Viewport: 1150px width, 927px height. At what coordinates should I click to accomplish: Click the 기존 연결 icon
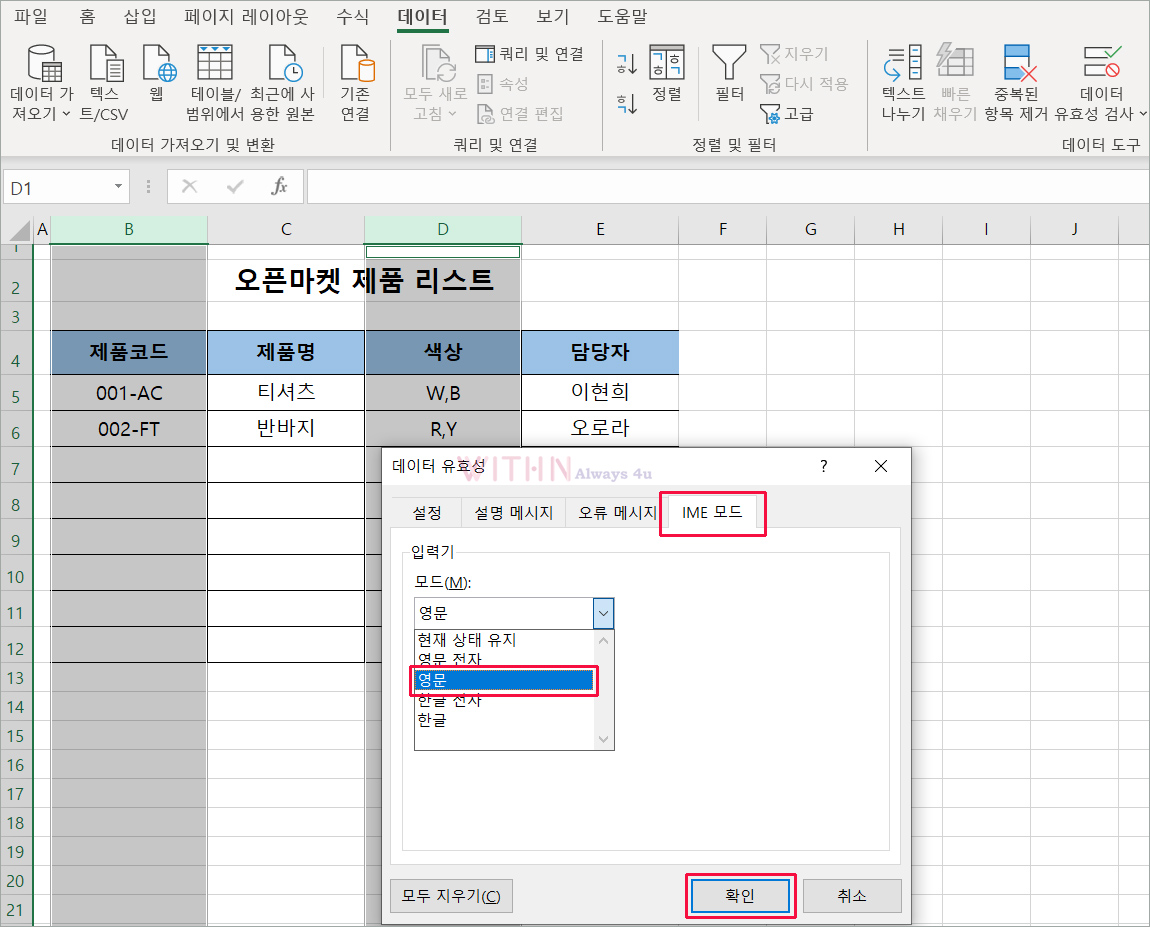356,63
